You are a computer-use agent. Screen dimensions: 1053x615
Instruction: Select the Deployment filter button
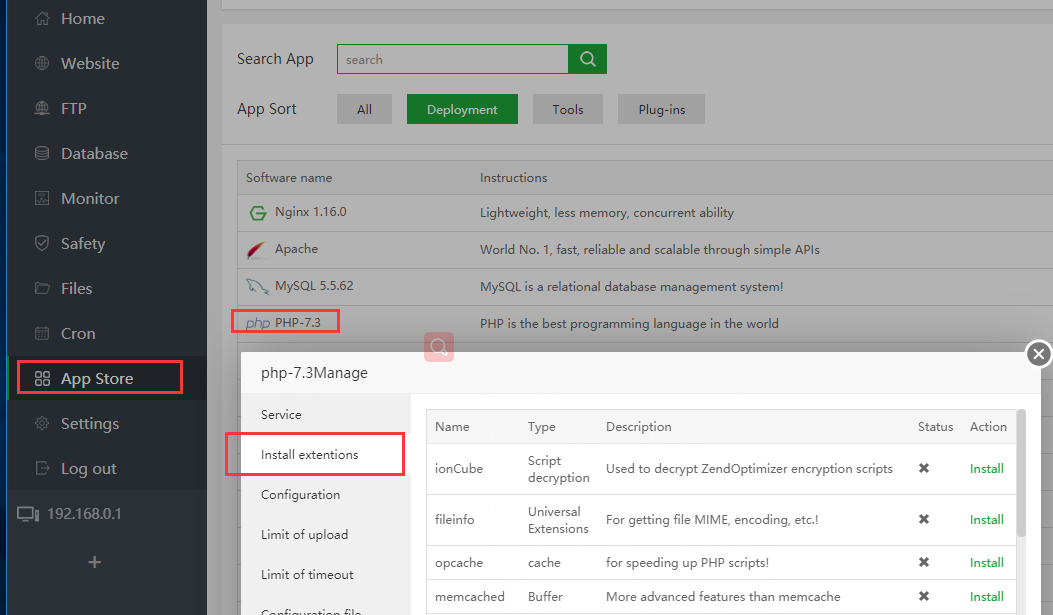(x=462, y=108)
